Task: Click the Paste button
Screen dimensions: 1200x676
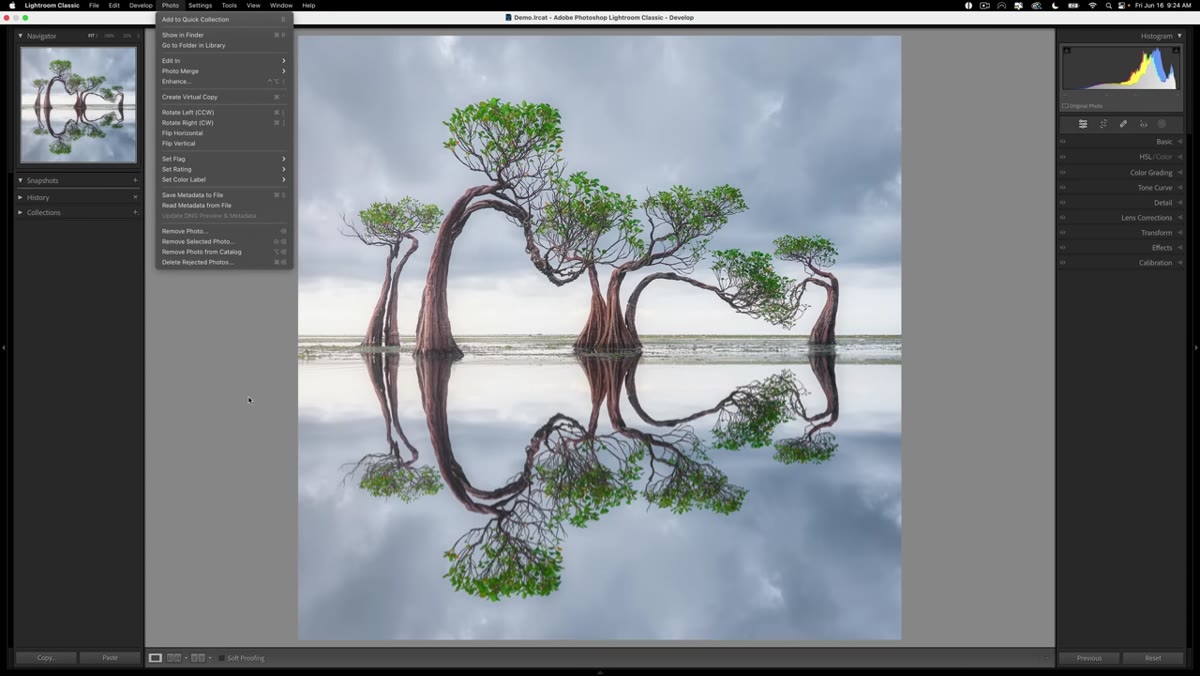Action: pyautogui.click(x=110, y=658)
